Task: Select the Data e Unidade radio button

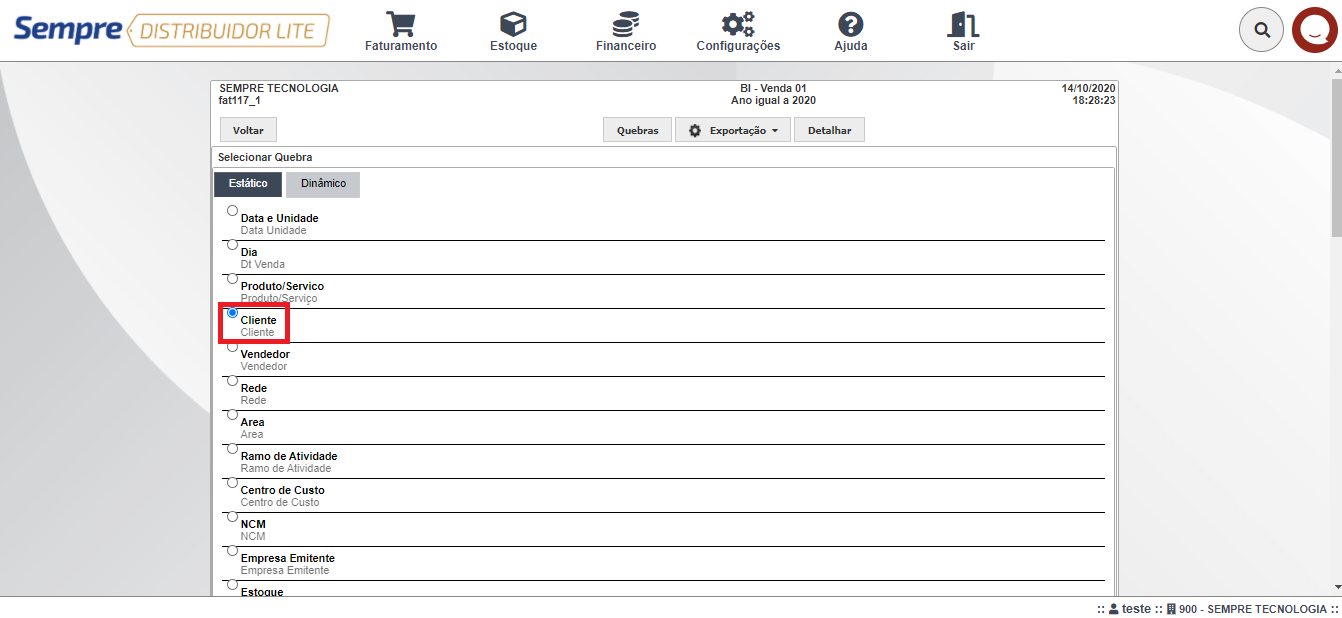Action: [x=232, y=210]
